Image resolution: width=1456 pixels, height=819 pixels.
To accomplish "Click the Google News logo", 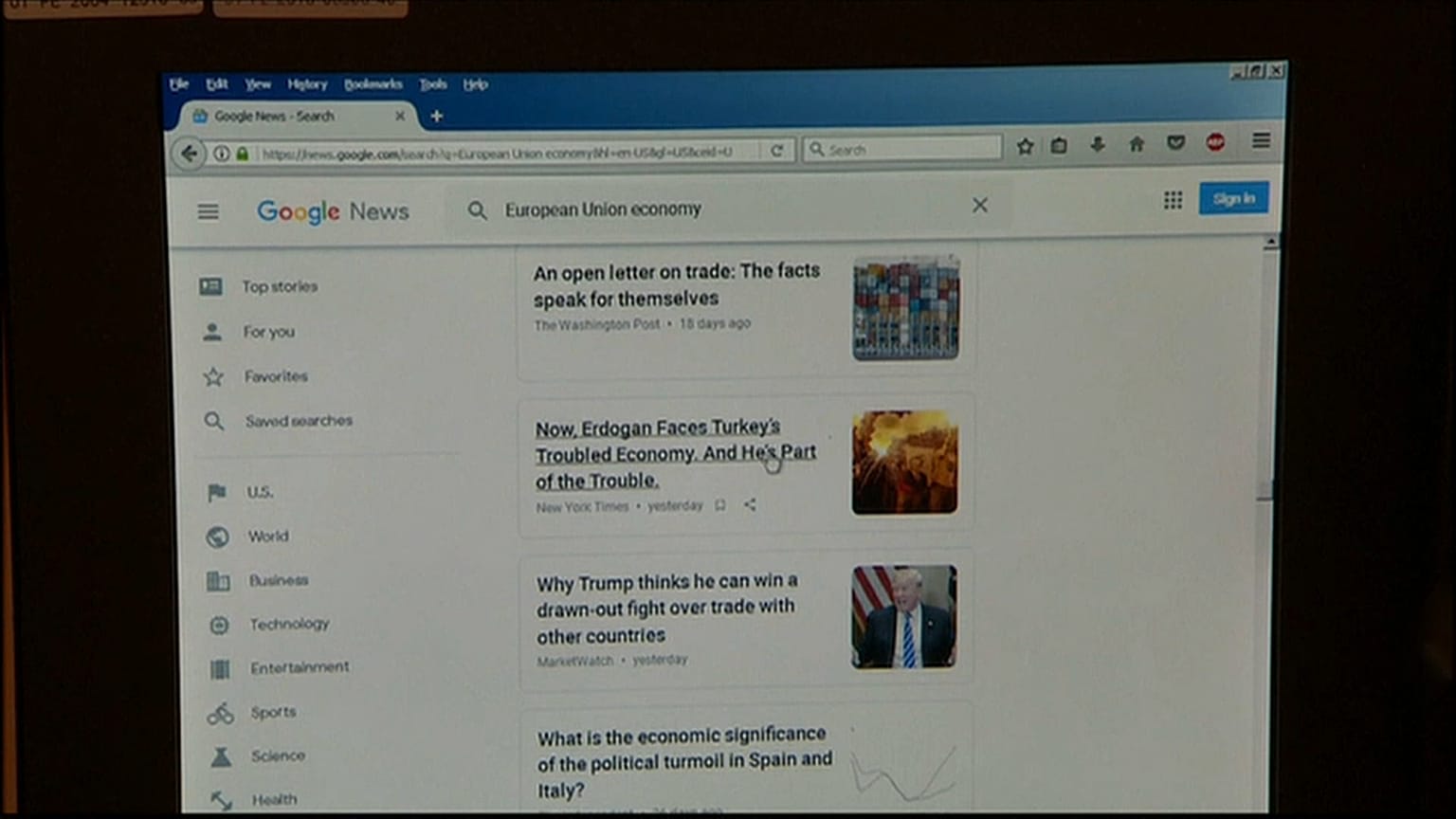I will pyautogui.click(x=333, y=211).
